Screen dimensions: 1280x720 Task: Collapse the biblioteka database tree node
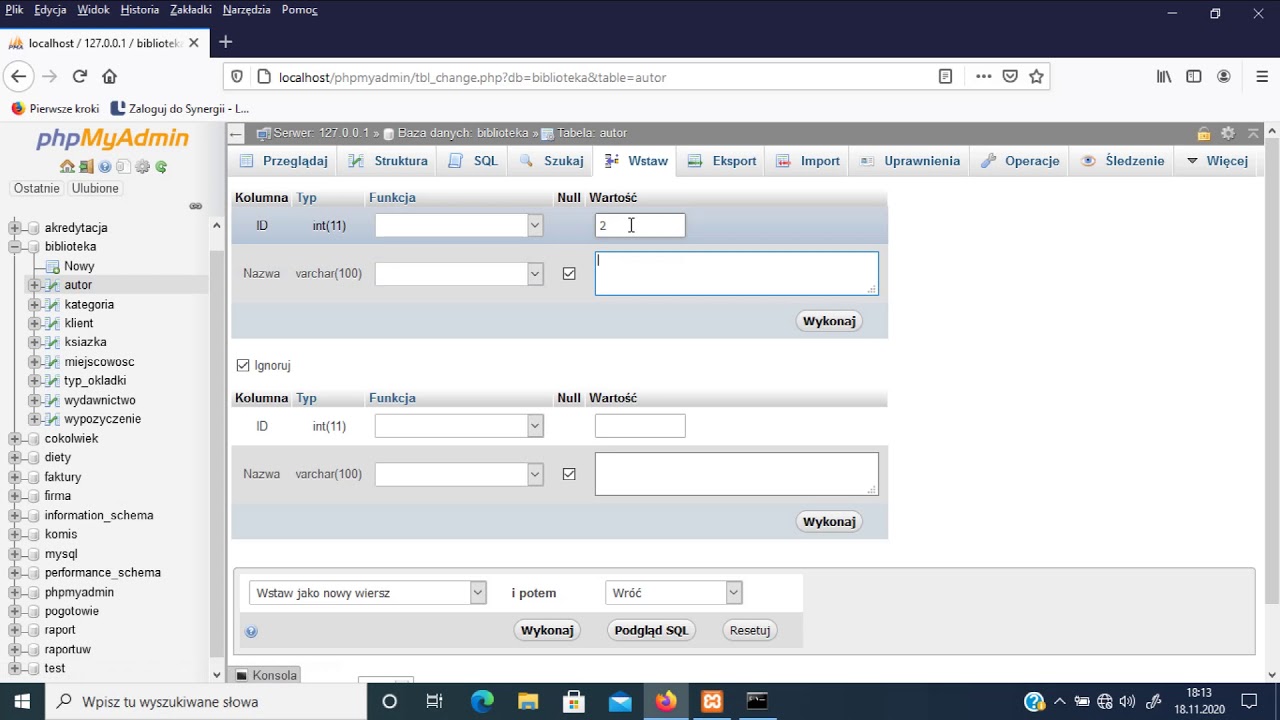point(15,246)
